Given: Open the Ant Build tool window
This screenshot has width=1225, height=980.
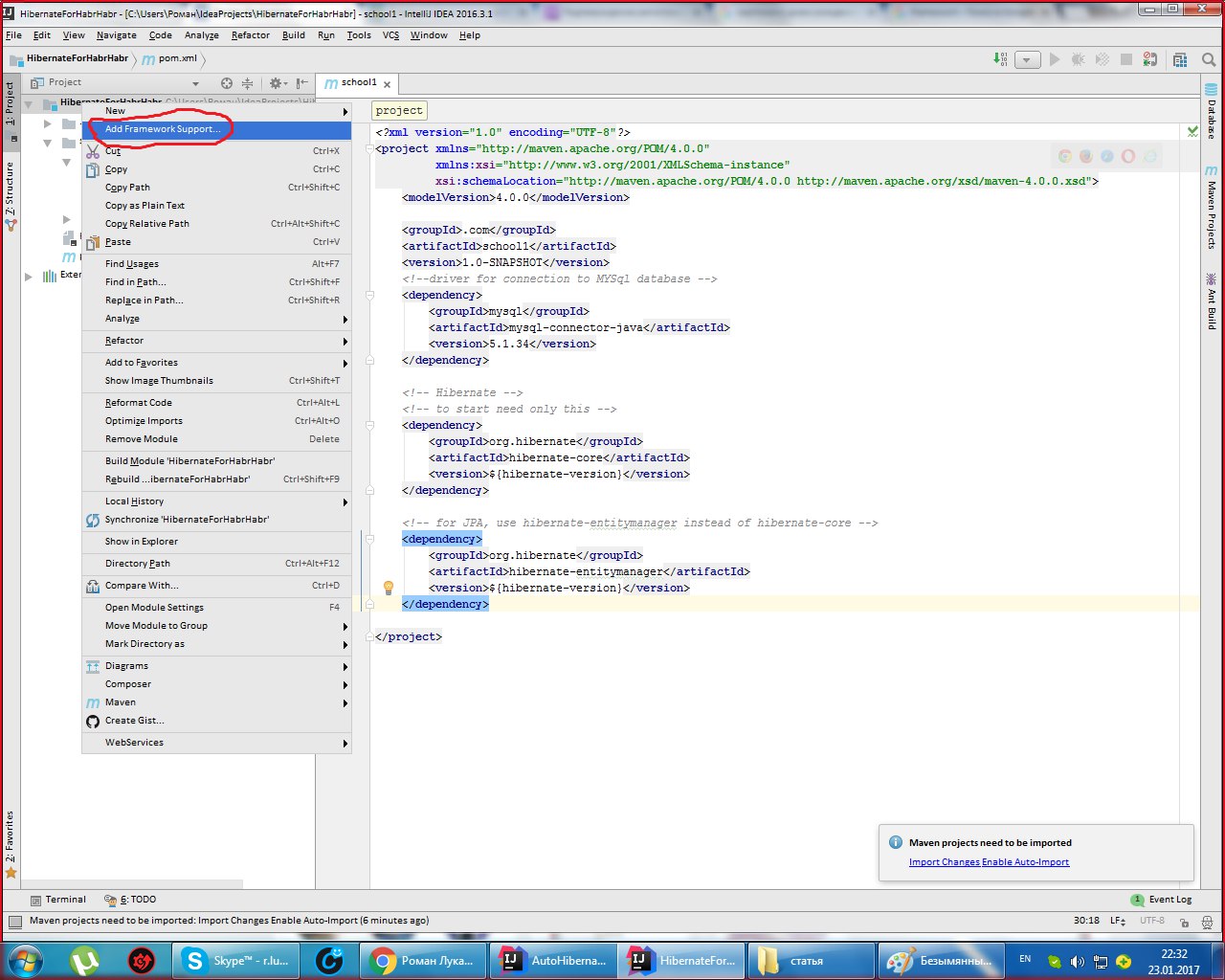Looking at the screenshot, I should pyautogui.click(x=1212, y=302).
